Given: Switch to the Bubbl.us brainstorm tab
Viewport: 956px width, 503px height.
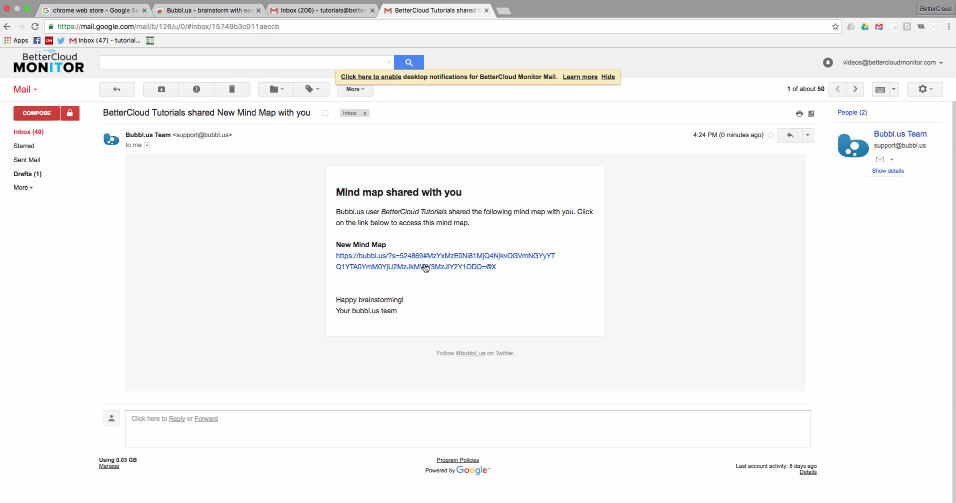Looking at the screenshot, I should 209,10.
